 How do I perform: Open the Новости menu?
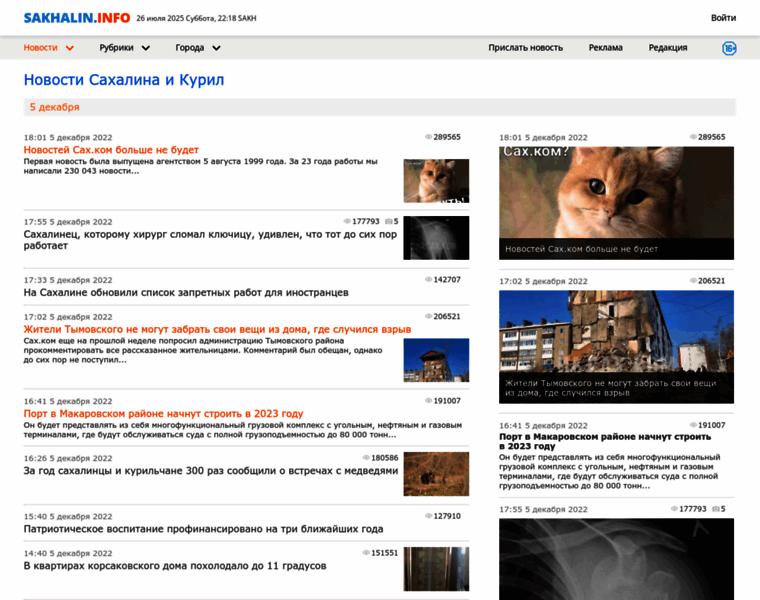[x=41, y=47]
